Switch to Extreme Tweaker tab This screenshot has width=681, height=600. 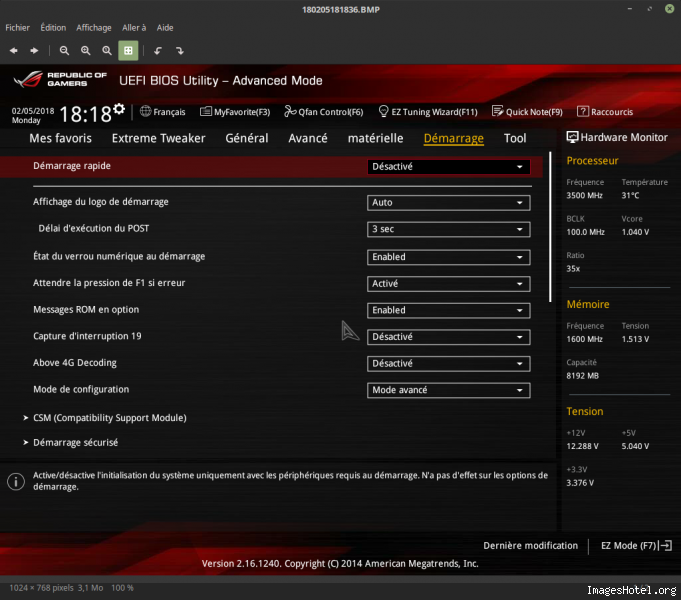158,138
